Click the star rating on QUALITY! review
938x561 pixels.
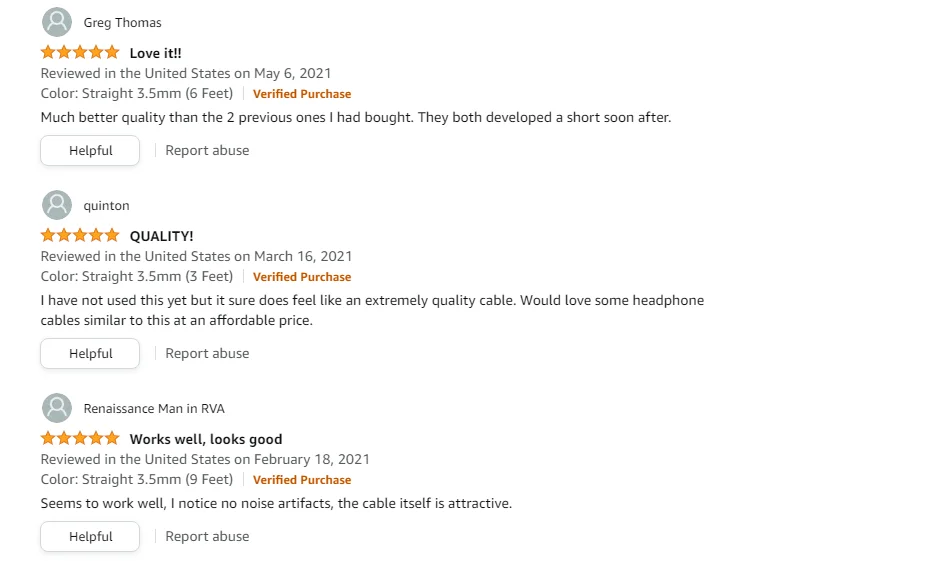pos(80,236)
